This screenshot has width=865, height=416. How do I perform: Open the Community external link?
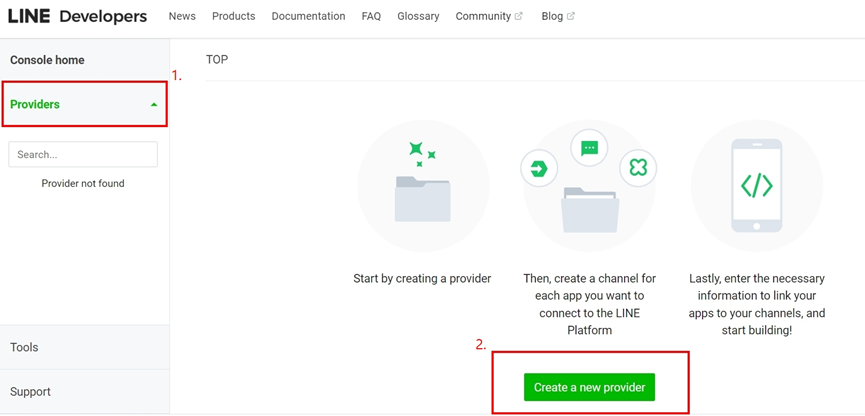click(x=489, y=16)
